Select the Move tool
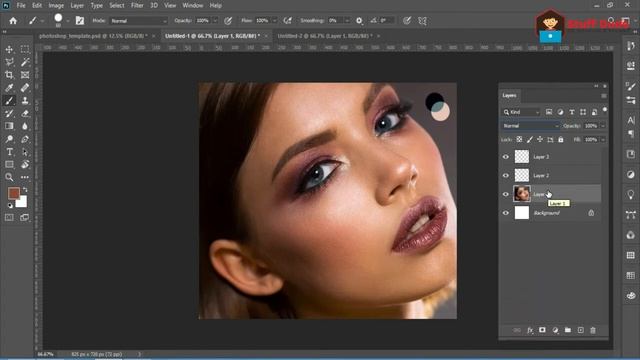This screenshot has height=360, width=640. tap(9, 49)
